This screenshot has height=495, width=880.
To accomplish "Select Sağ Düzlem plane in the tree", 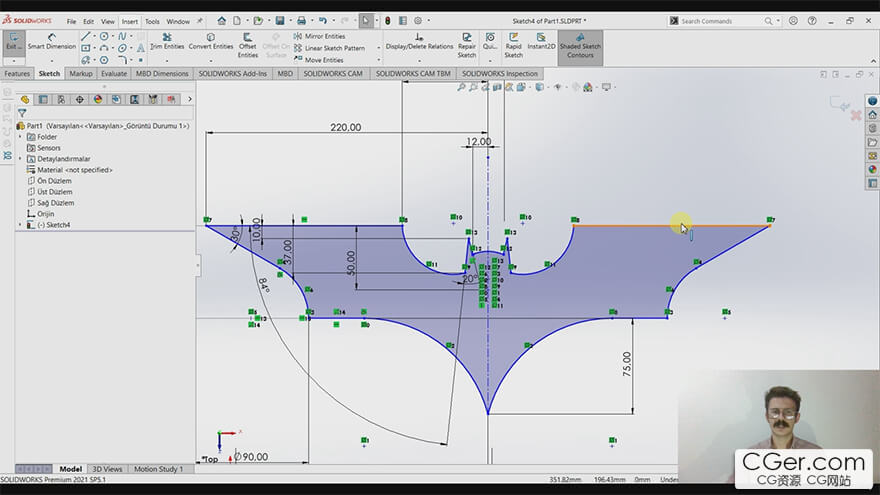I will coord(51,203).
